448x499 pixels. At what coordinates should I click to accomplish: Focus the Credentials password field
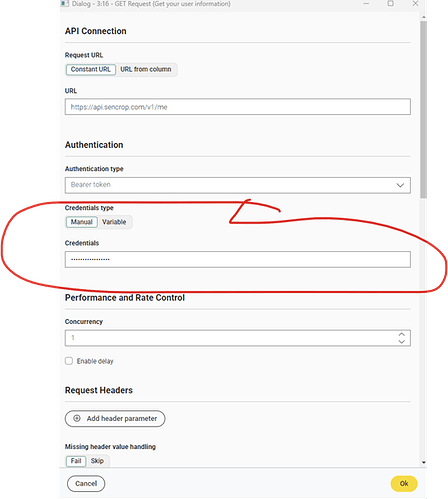tap(238, 259)
